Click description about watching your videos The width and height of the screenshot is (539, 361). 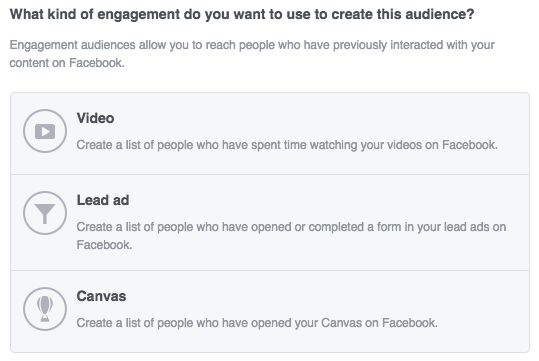click(x=287, y=145)
